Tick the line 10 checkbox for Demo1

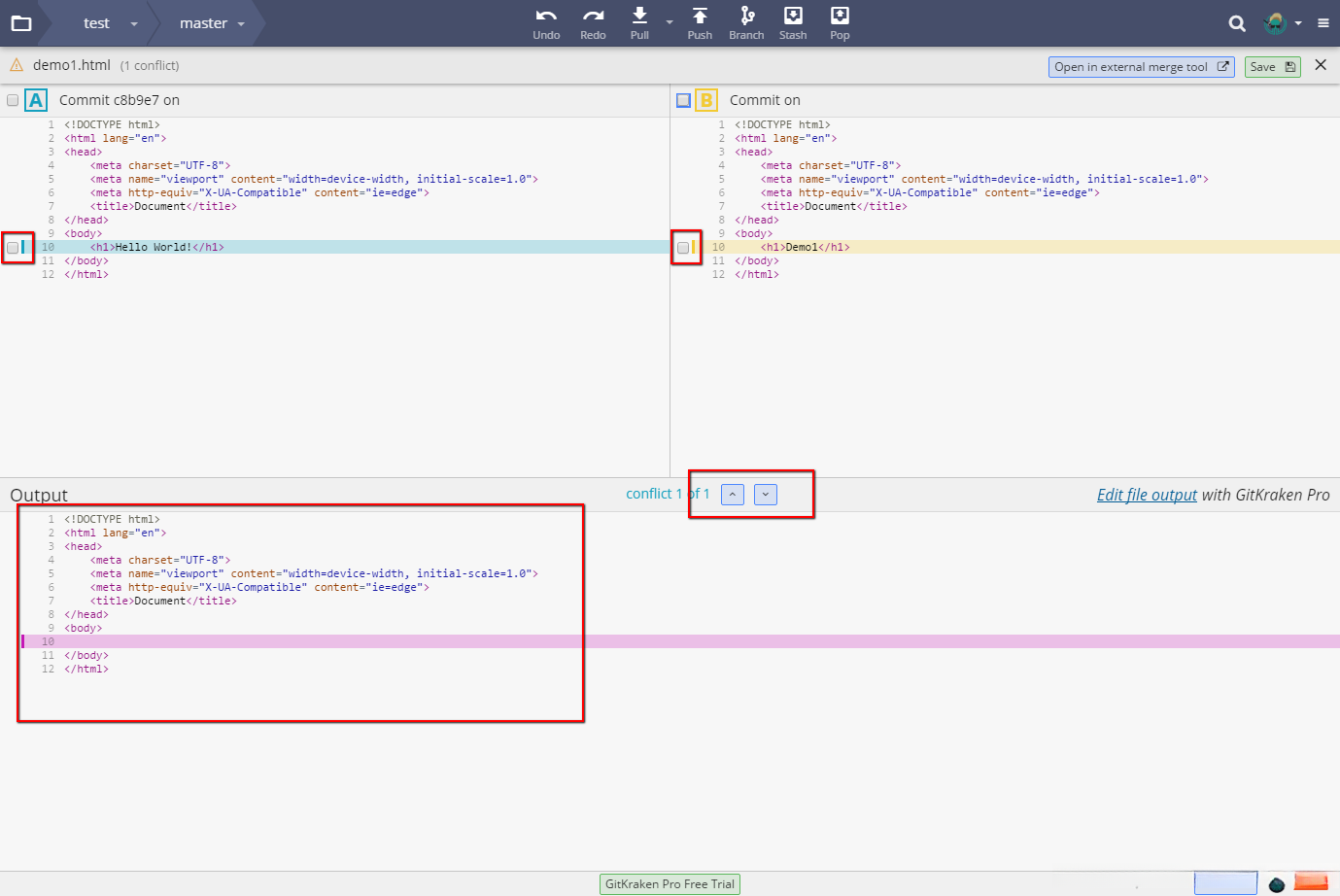(x=683, y=248)
